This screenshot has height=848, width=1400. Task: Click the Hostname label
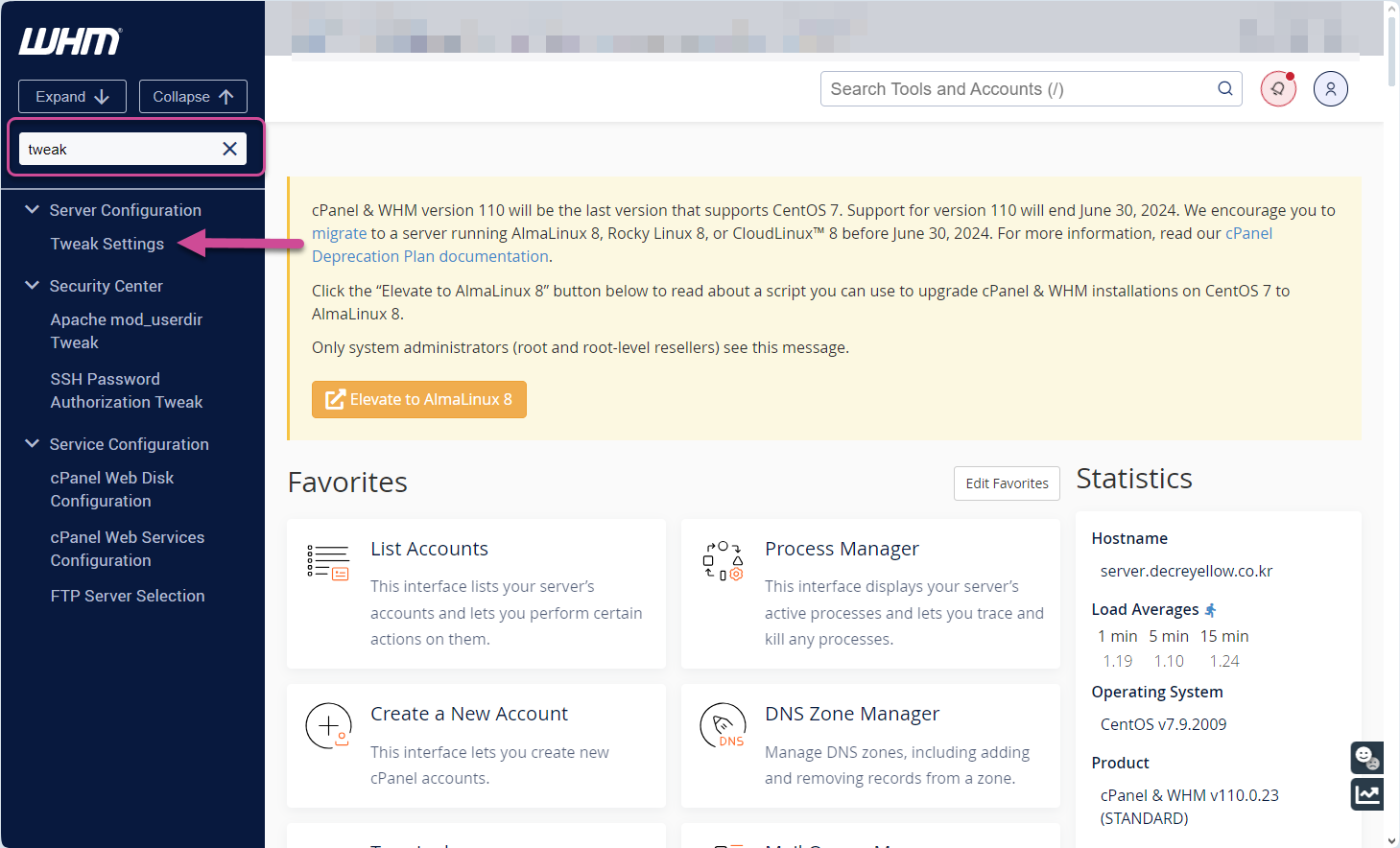(1129, 538)
